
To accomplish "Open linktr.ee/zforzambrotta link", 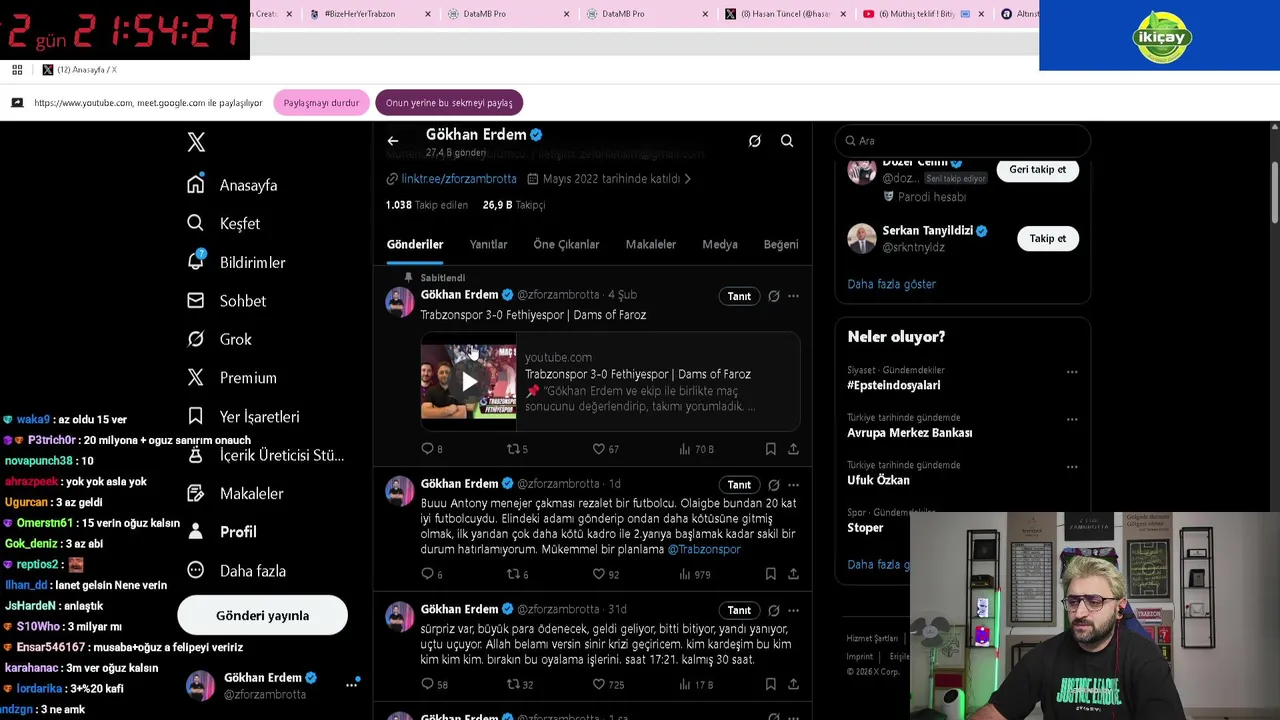I will point(459,179).
